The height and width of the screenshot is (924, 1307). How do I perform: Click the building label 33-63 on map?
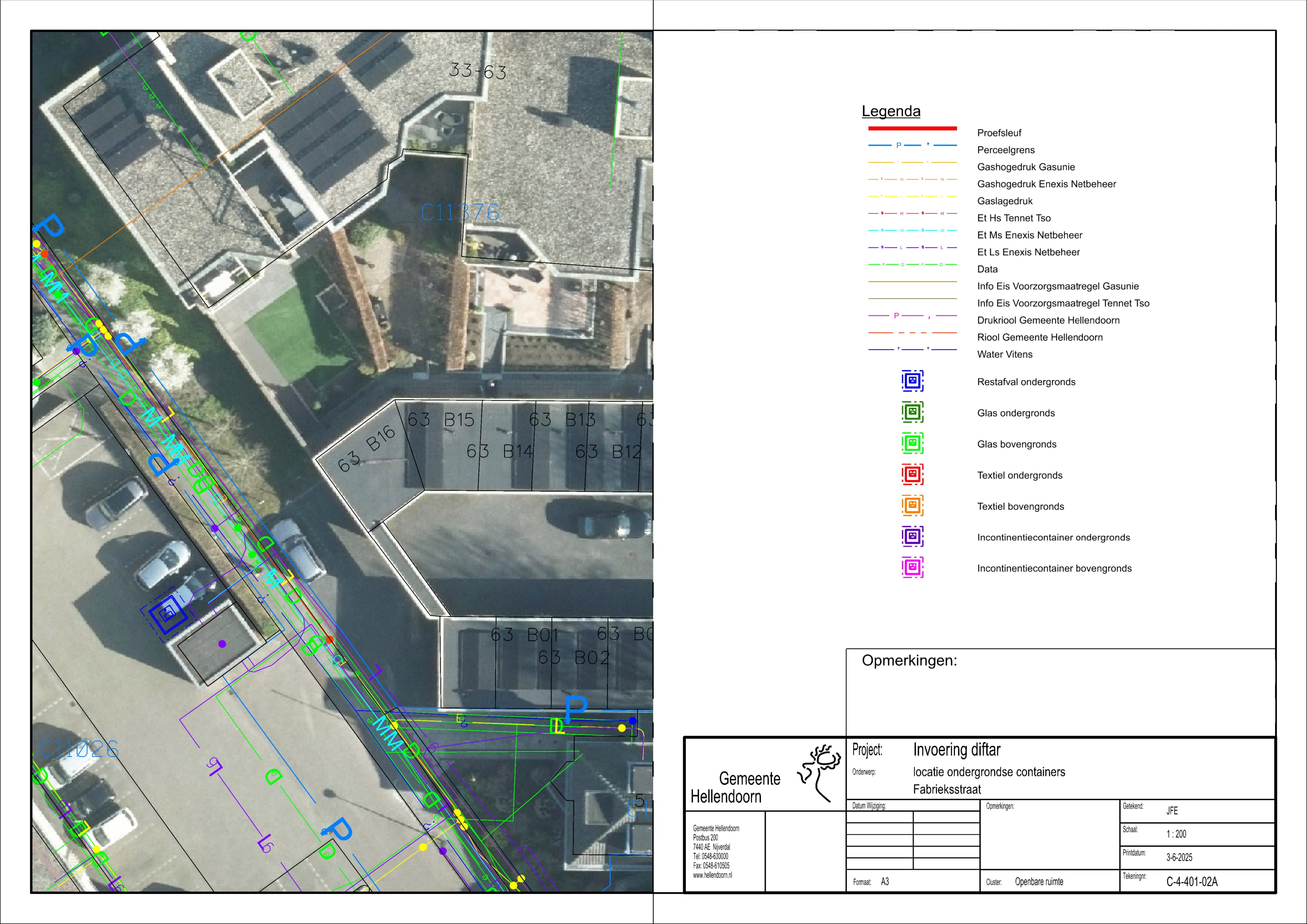pyautogui.click(x=478, y=71)
